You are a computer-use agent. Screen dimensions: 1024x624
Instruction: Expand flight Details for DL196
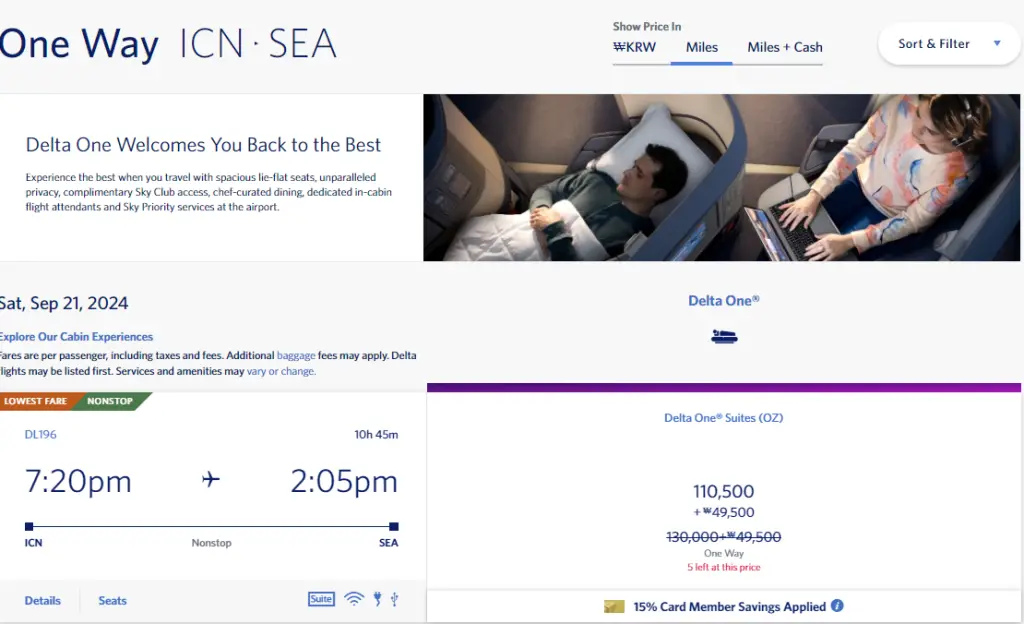pos(43,600)
